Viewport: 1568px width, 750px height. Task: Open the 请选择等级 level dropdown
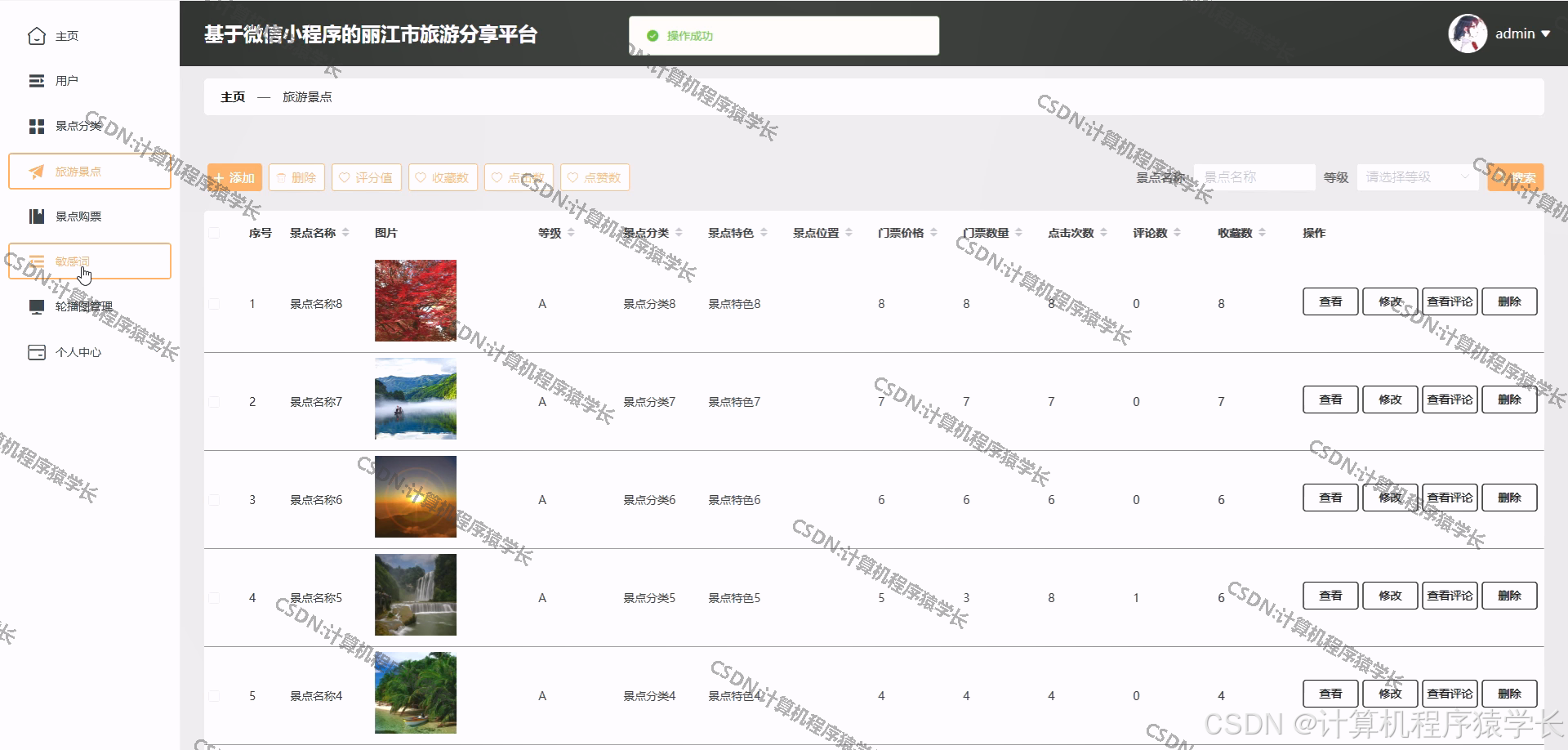pos(1418,177)
